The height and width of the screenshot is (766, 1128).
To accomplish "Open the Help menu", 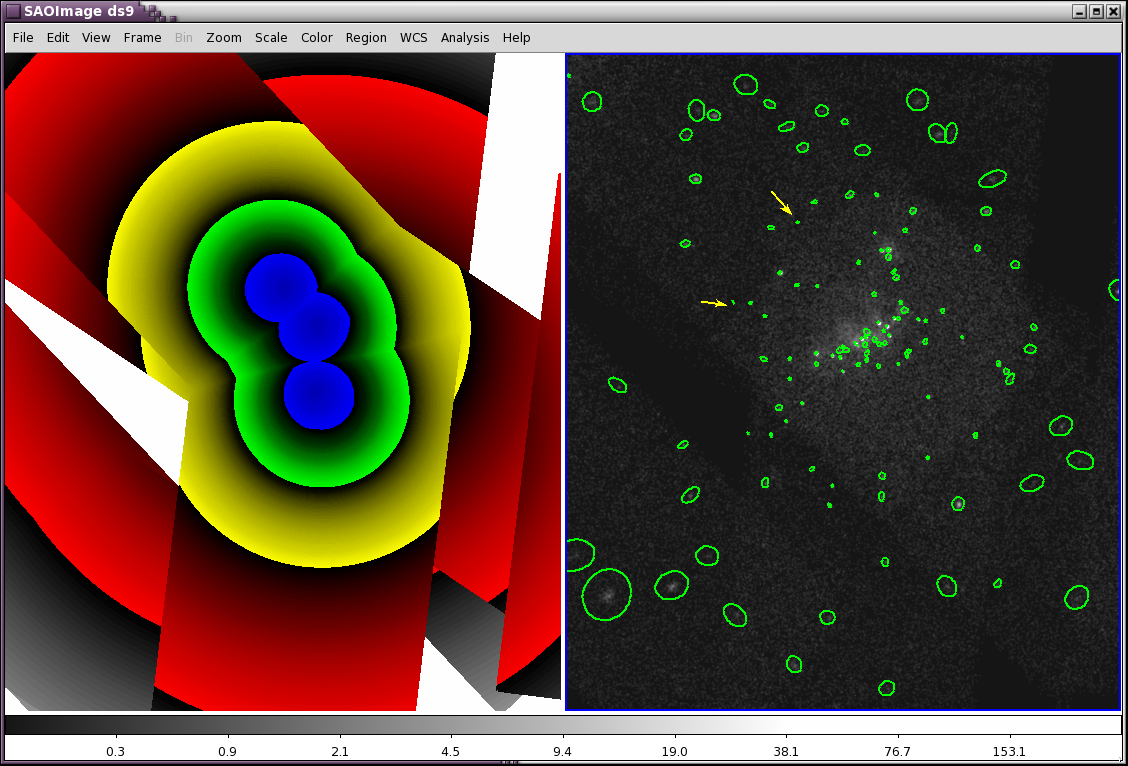I will click(517, 38).
